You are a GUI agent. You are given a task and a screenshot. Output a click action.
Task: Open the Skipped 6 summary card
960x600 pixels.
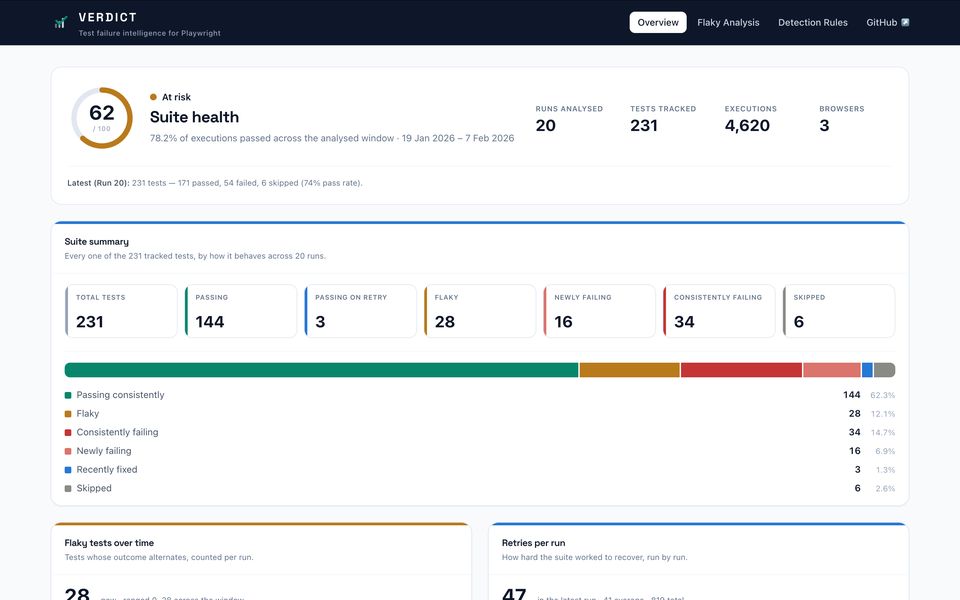click(839, 311)
